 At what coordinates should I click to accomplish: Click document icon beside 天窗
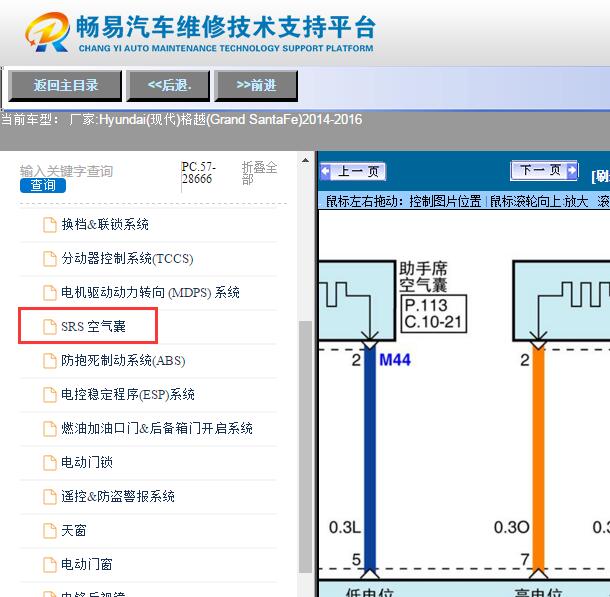coord(49,531)
